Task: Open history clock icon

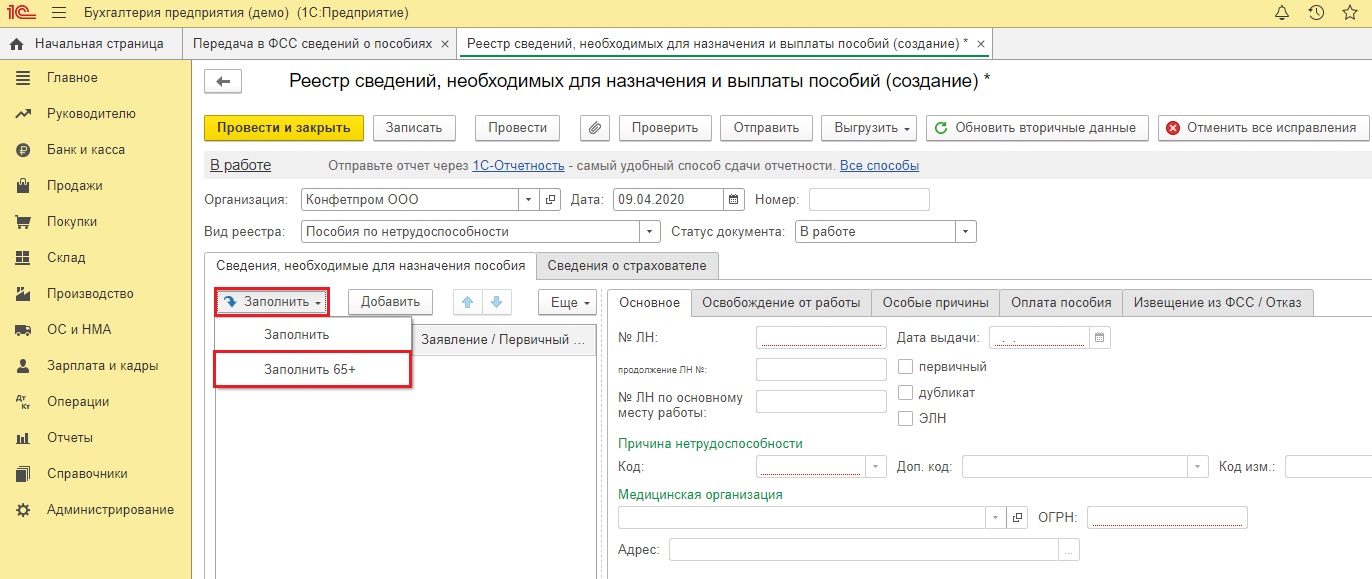Action: 1317,13
